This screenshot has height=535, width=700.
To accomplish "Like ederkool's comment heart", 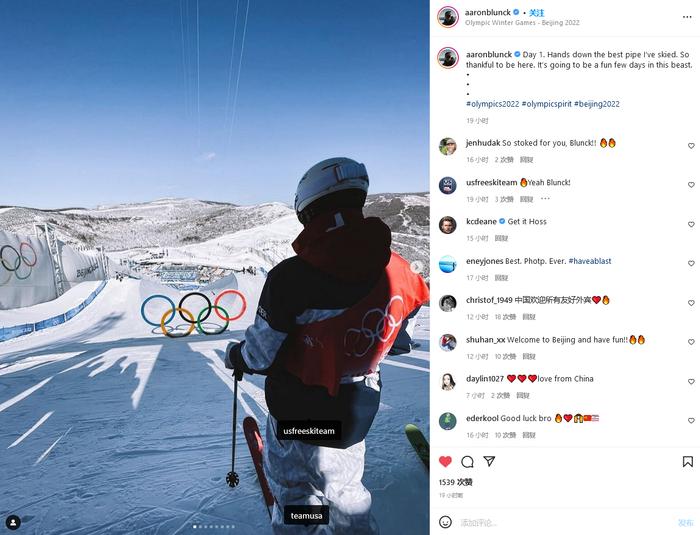I will click(x=691, y=421).
